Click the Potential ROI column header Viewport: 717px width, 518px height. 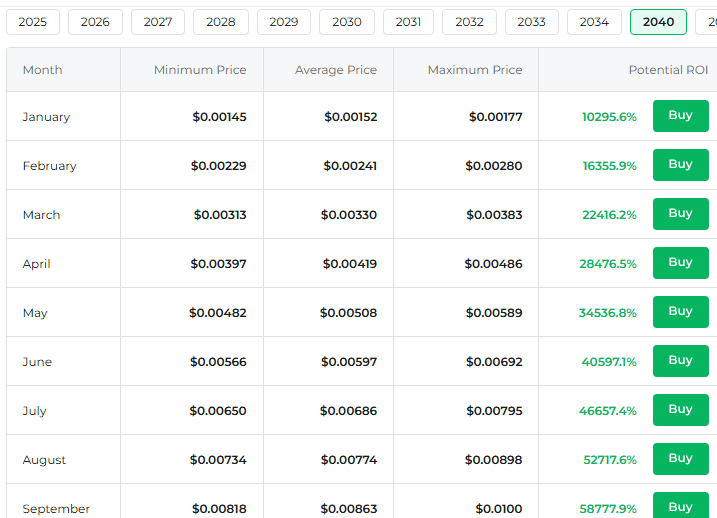pos(668,70)
